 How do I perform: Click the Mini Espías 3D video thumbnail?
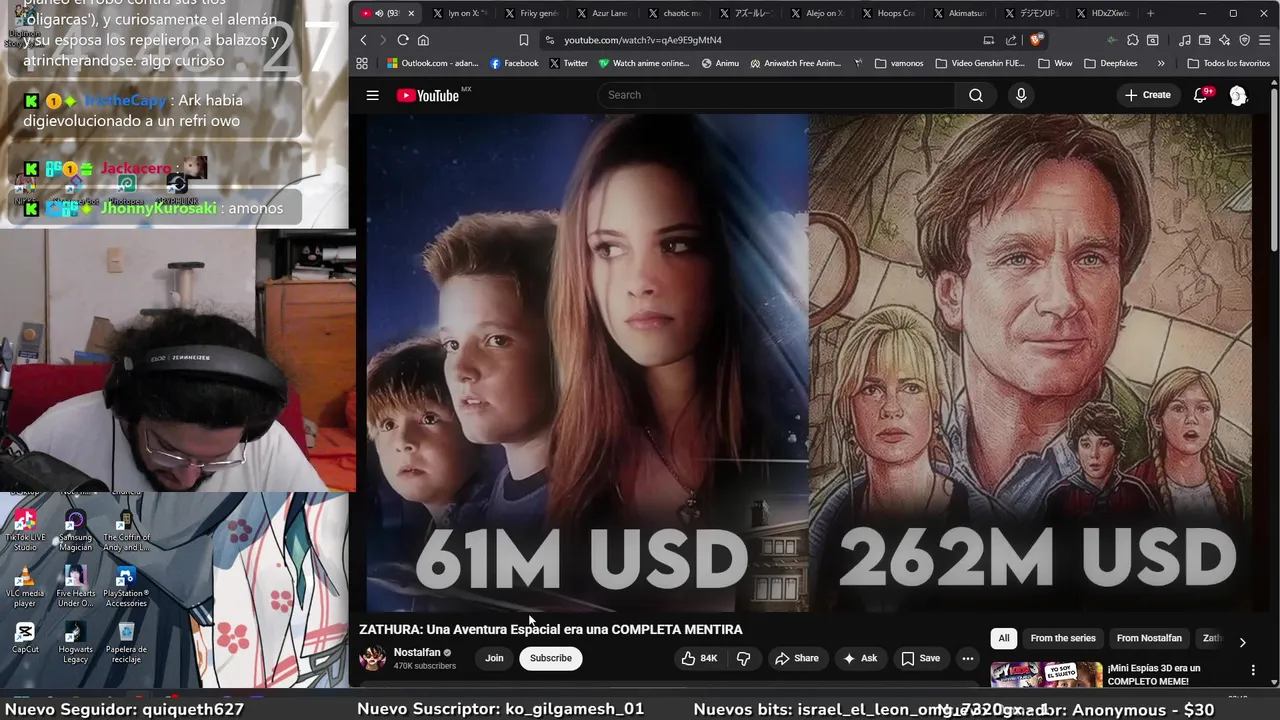[1046, 675]
